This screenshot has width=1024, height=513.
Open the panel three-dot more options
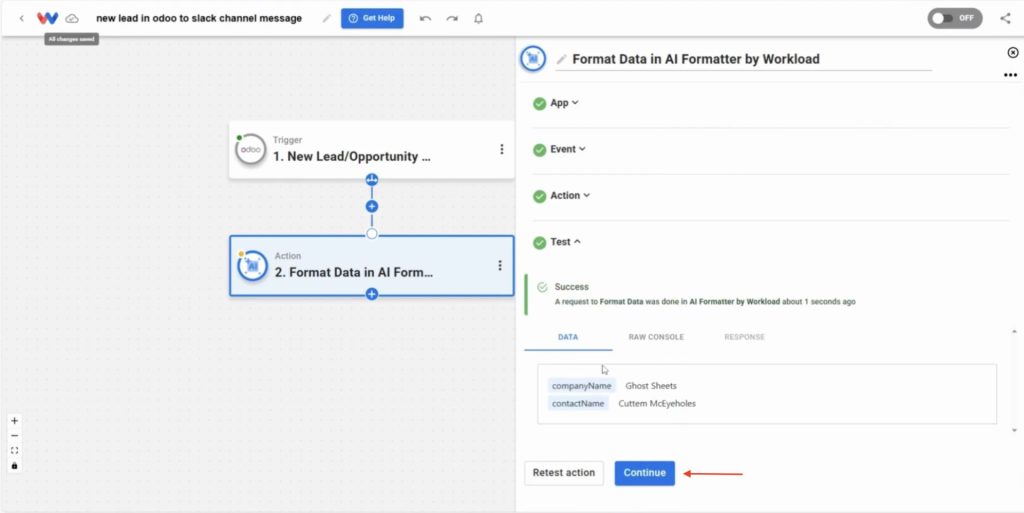click(1010, 75)
